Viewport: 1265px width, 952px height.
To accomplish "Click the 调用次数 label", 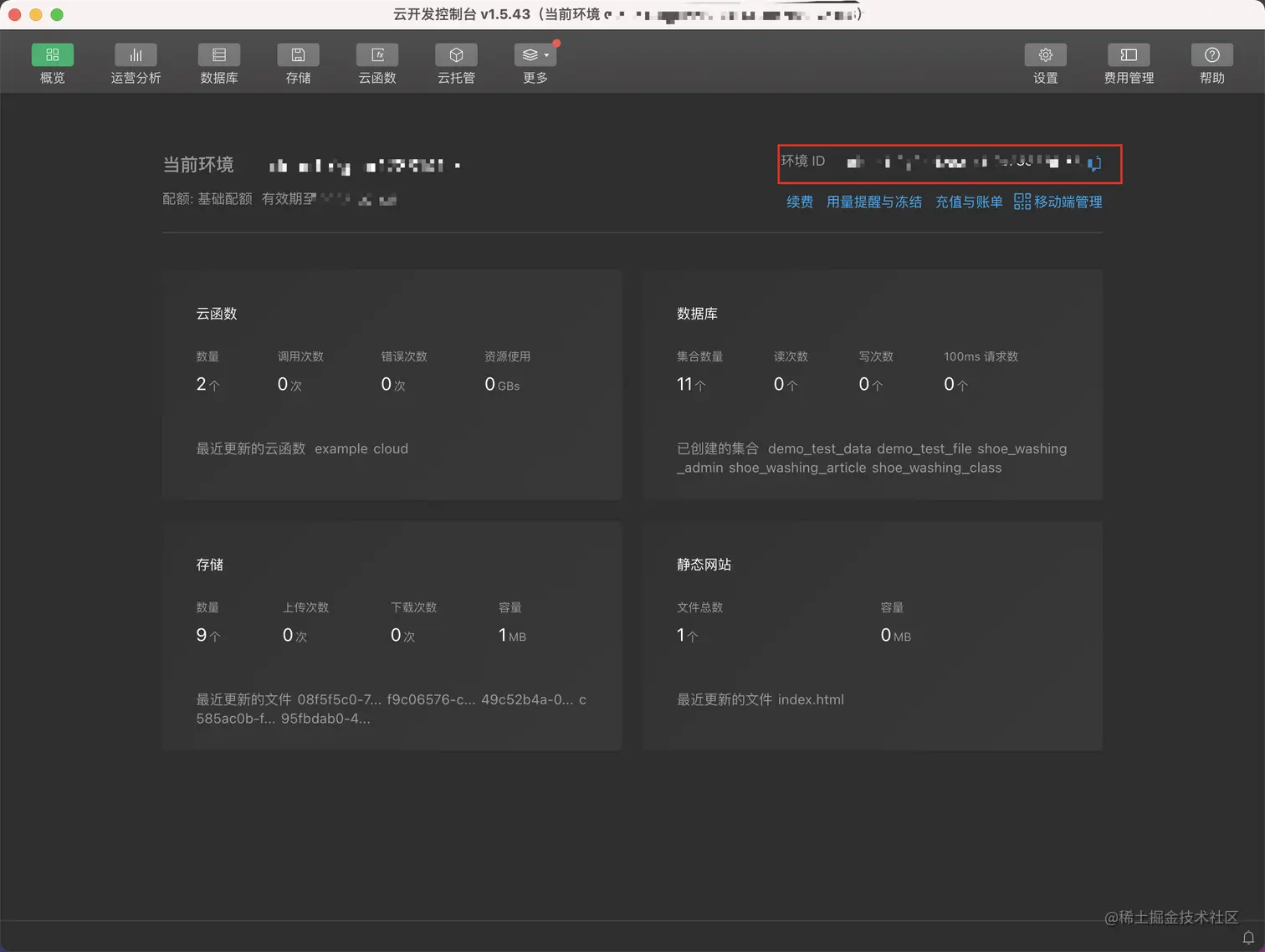I will point(300,356).
